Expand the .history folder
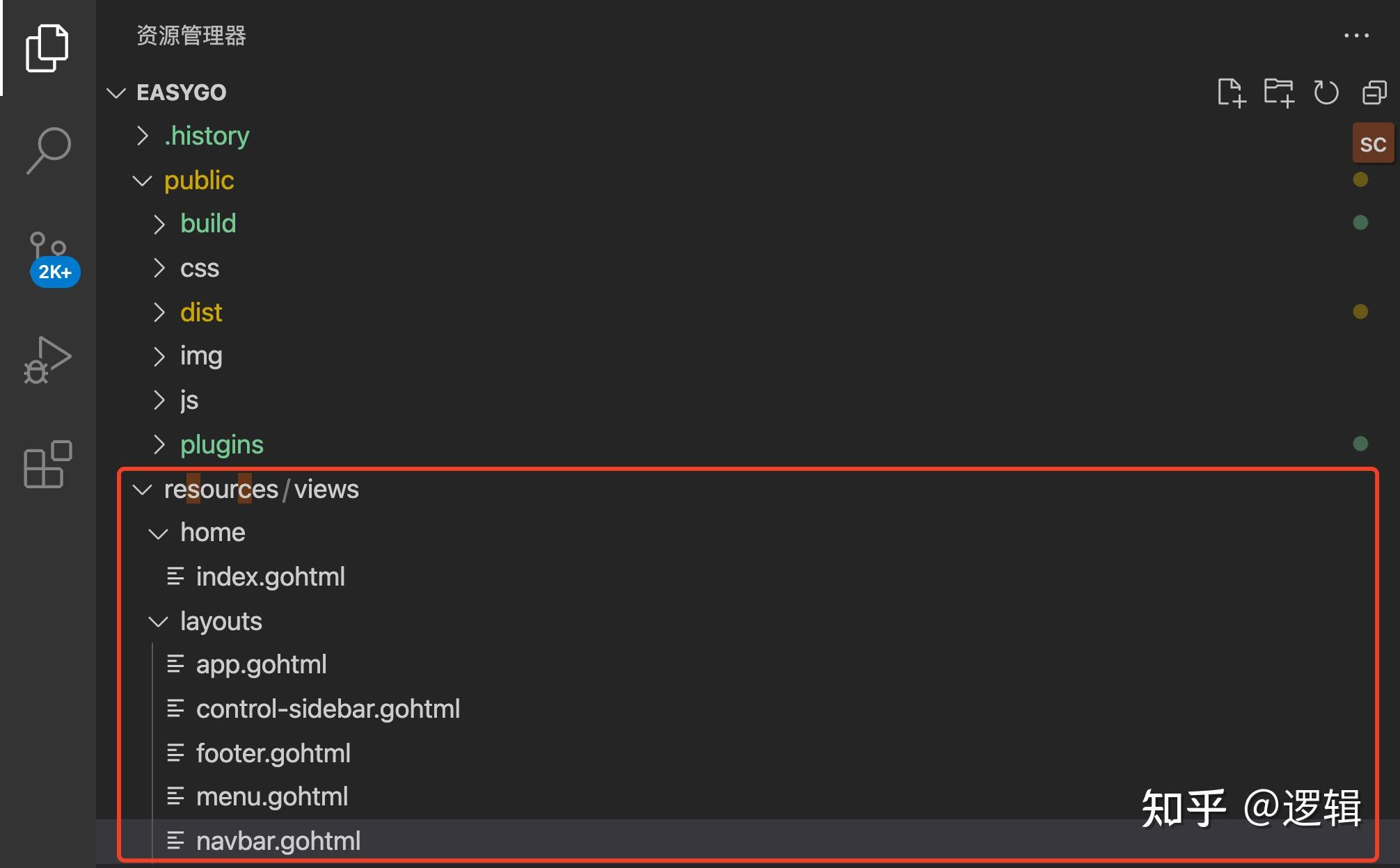The image size is (1400, 868). [206, 136]
